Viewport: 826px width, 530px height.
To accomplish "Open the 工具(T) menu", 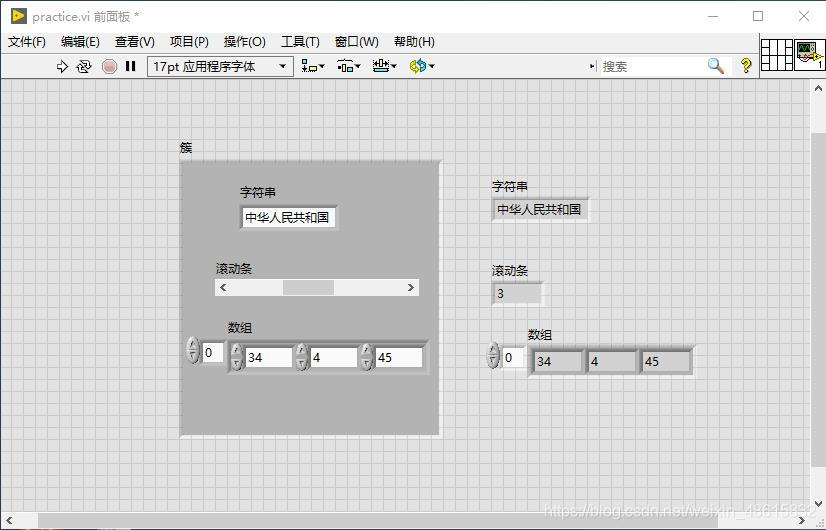I will [x=300, y=42].
